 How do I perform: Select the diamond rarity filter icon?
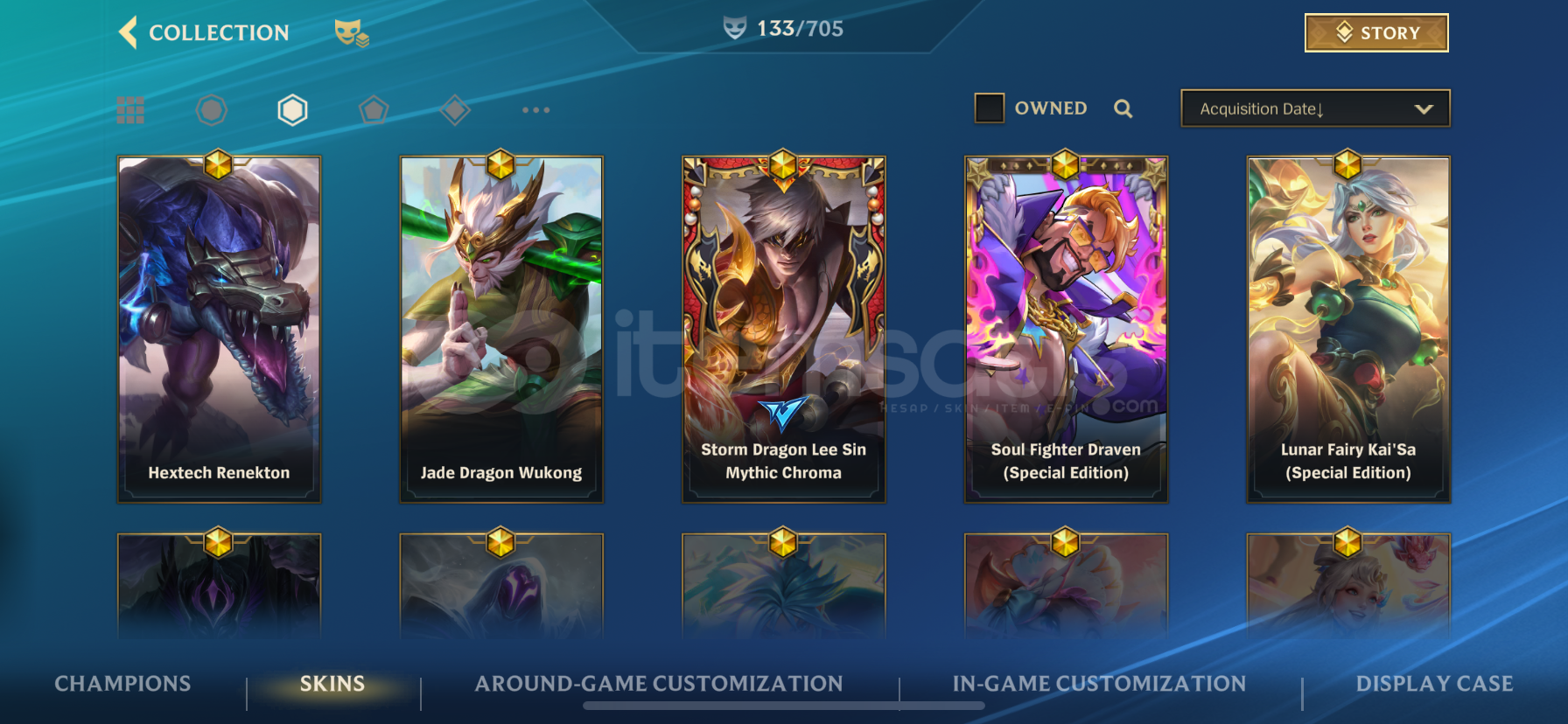tap(455, 110)
